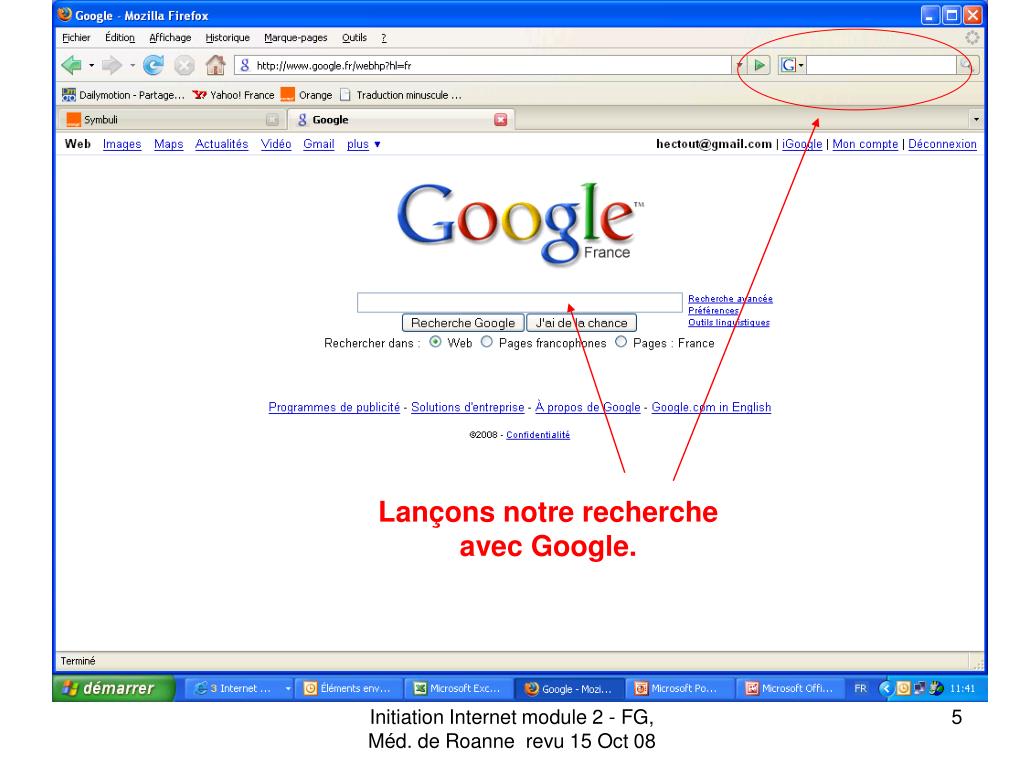Viewport: 1024px width, 768px height.
Task: Open the Historique menu
Action: pyautogui.click(x=228, y=38)
